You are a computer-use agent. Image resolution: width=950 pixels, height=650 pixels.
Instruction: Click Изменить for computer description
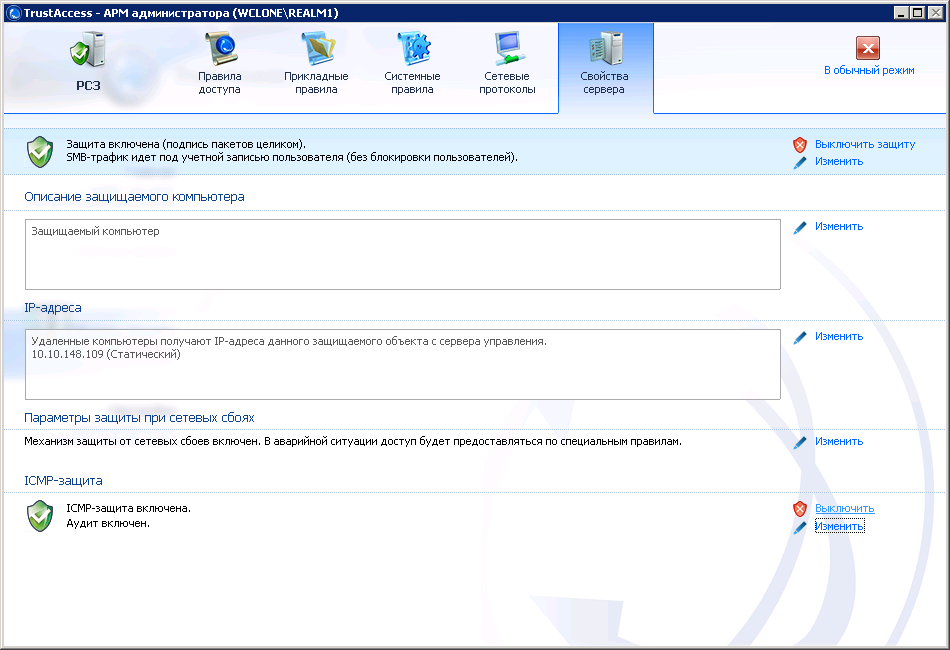click(x=839, y=226)
